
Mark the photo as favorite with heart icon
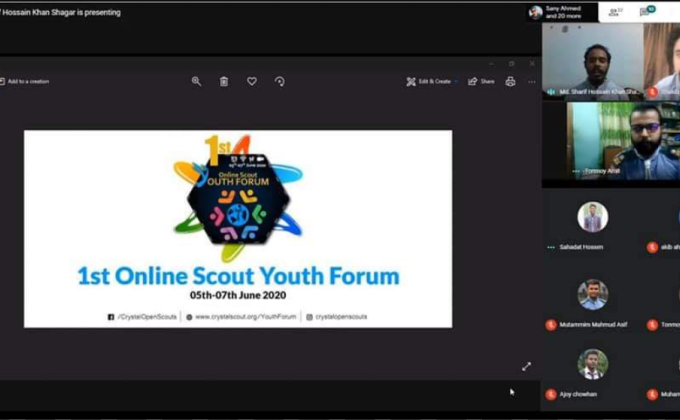(252, 81)
